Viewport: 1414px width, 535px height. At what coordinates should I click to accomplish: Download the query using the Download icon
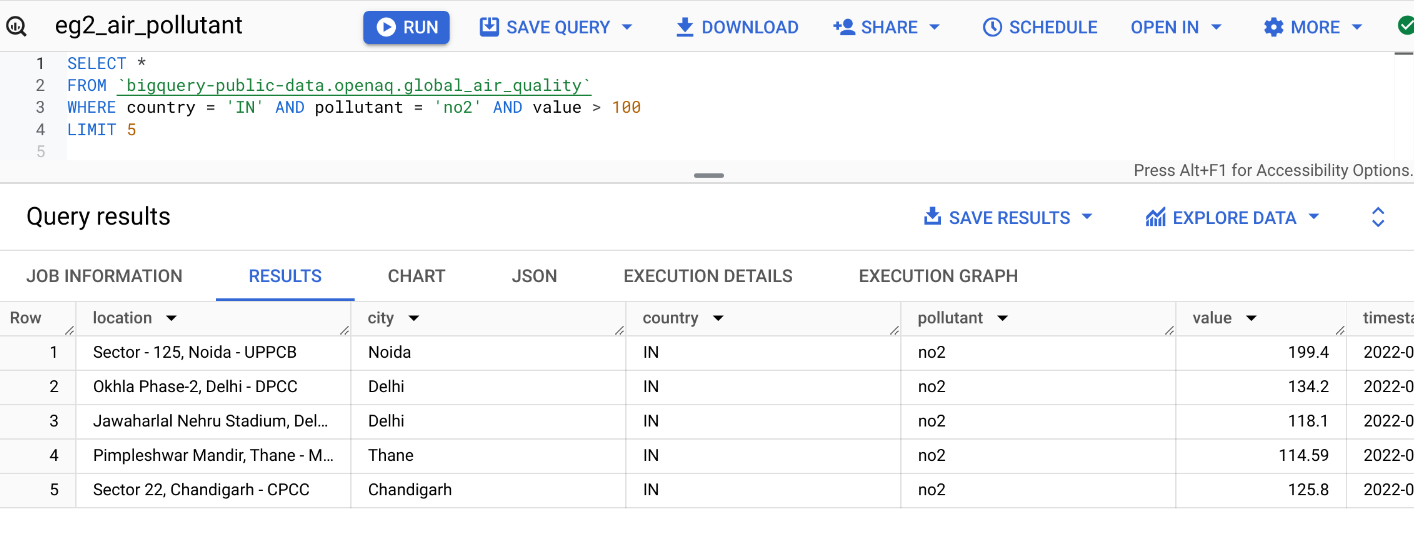(685, 27)
